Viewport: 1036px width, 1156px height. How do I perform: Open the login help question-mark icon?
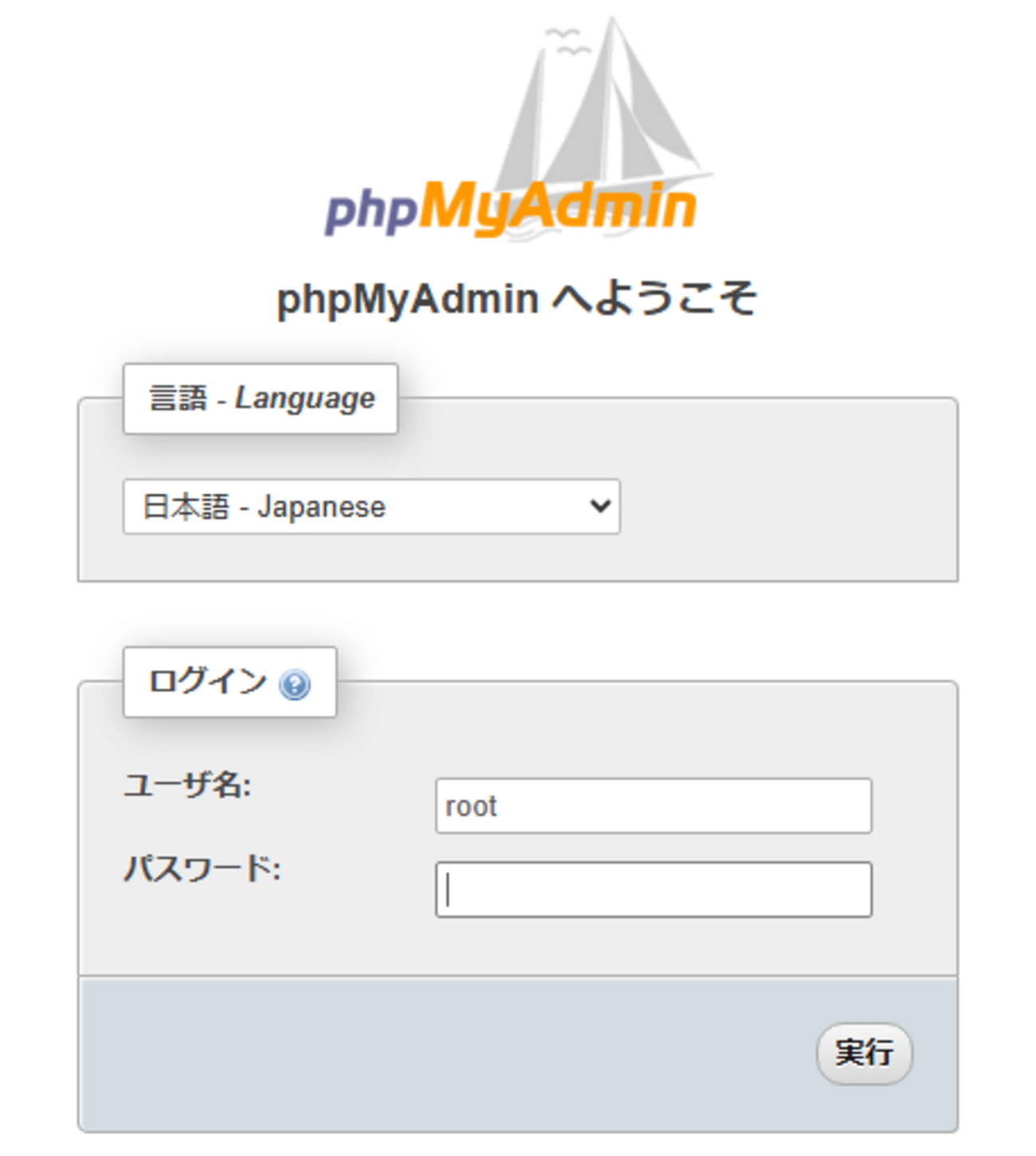click(295, 684)
